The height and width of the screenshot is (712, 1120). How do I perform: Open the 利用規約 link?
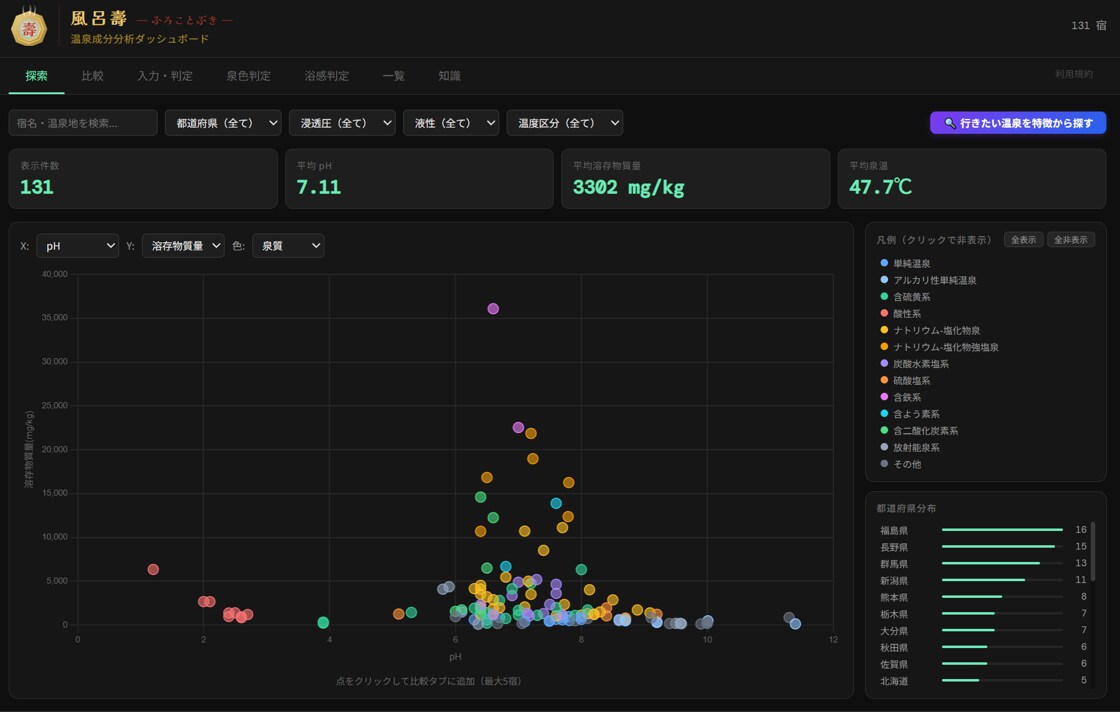click(1074, 74)
